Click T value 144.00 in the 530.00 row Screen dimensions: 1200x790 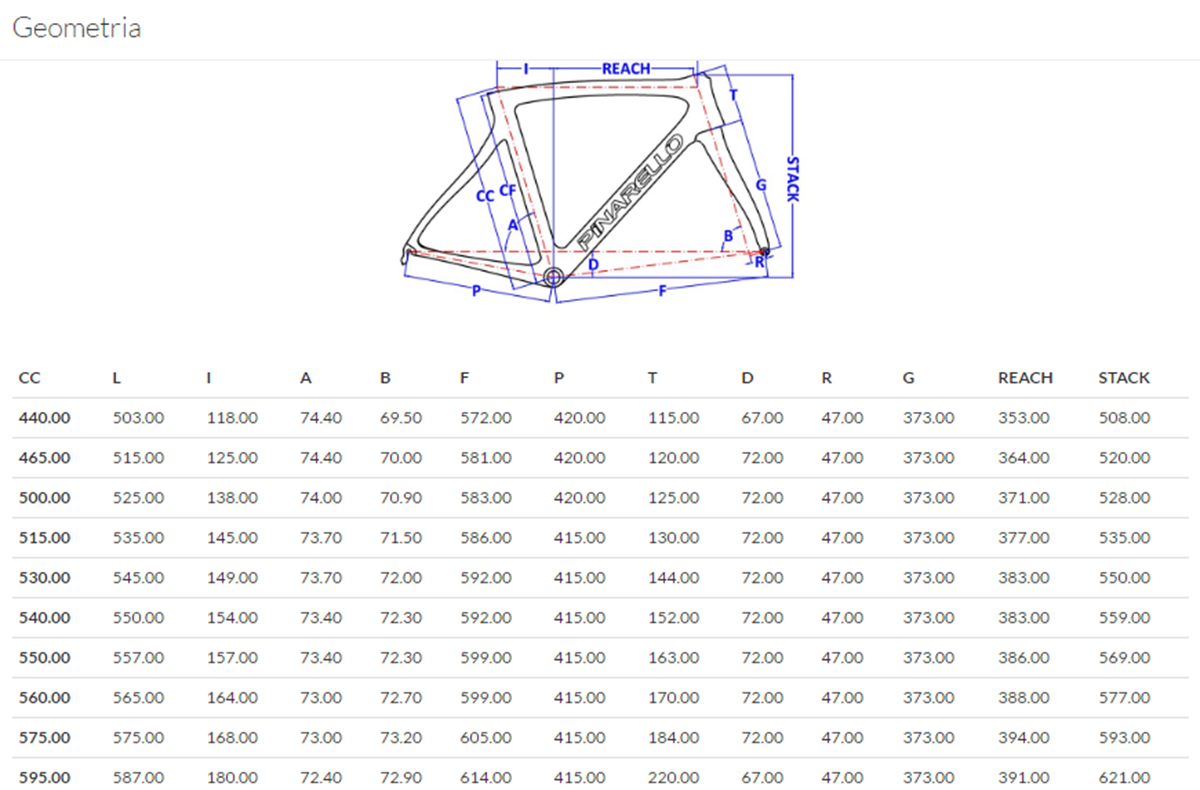coord(674,578)
